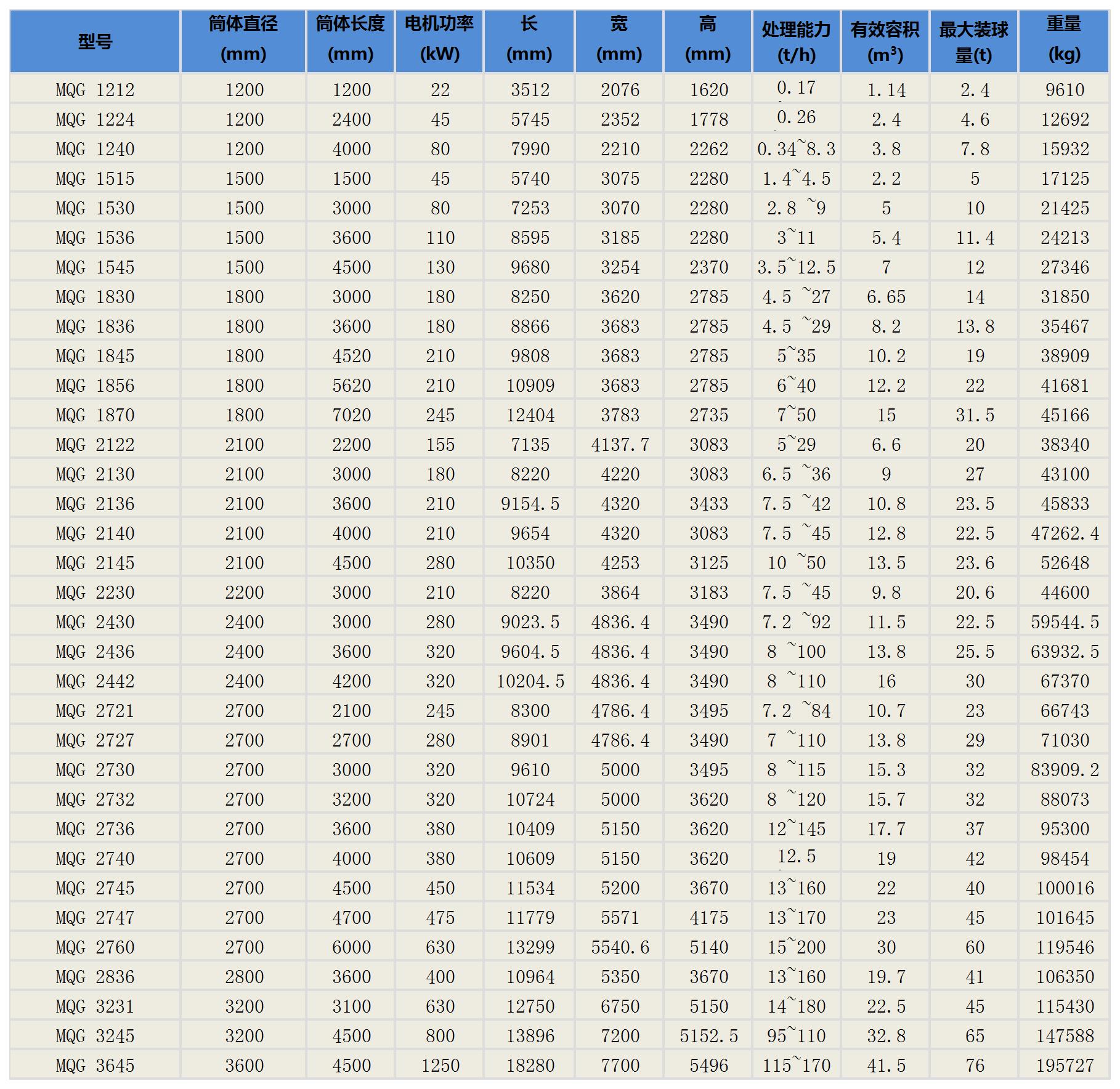This screenshot has width=1120, height=1089.
Task: Click the capacity value 95~110
Action: (x=796, y=1036)
